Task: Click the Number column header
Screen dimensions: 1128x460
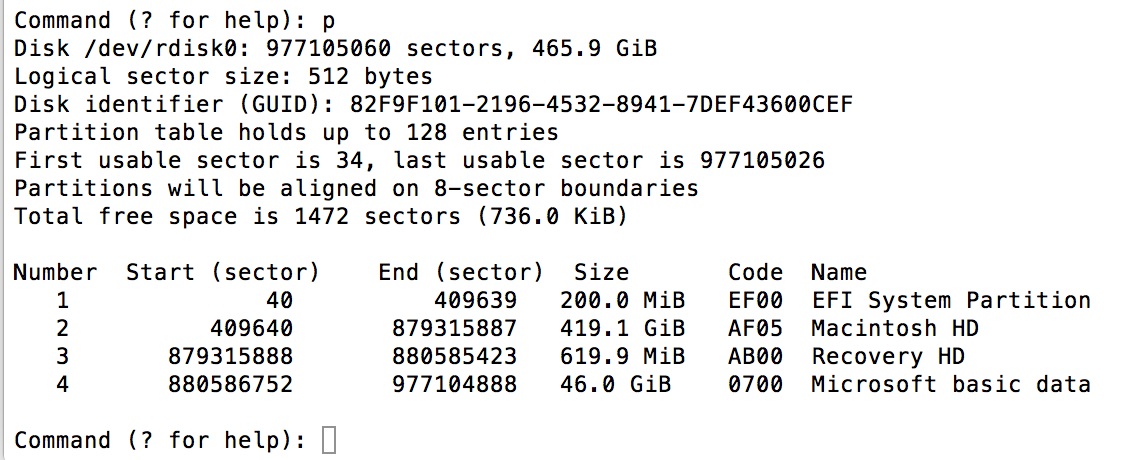Action: point(55,272)
